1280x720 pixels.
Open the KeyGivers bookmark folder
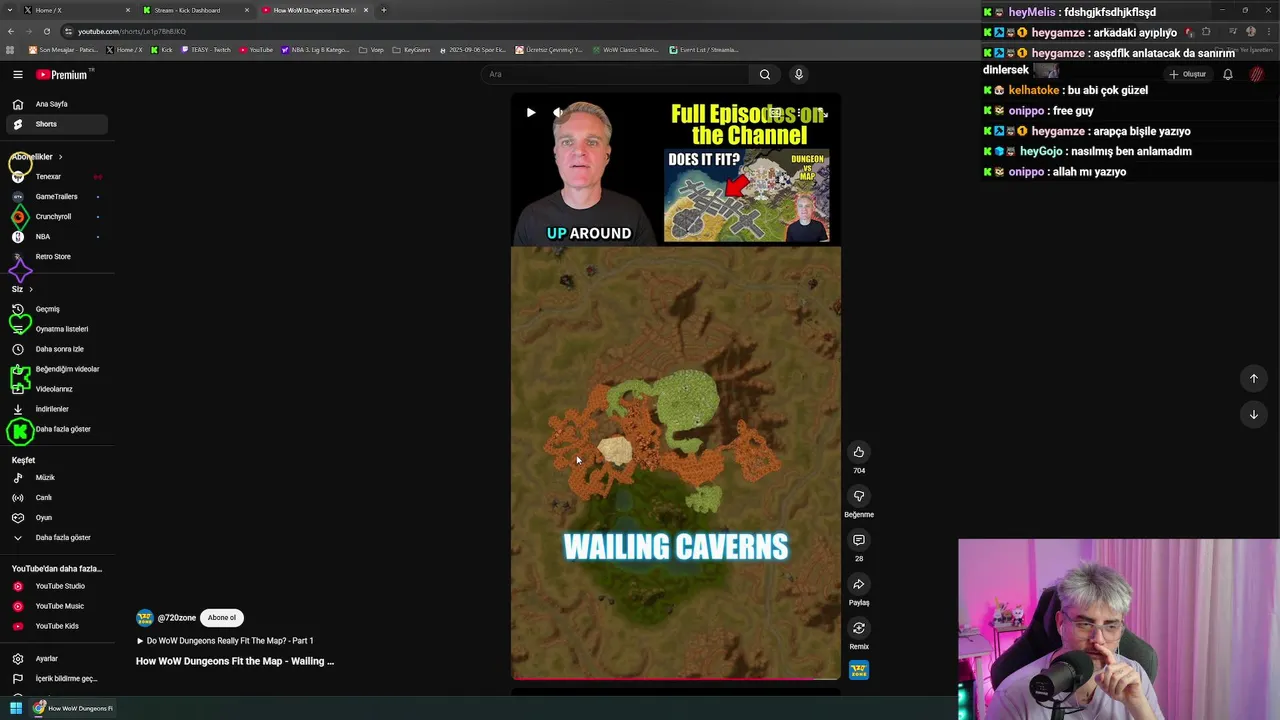(411, 50)
